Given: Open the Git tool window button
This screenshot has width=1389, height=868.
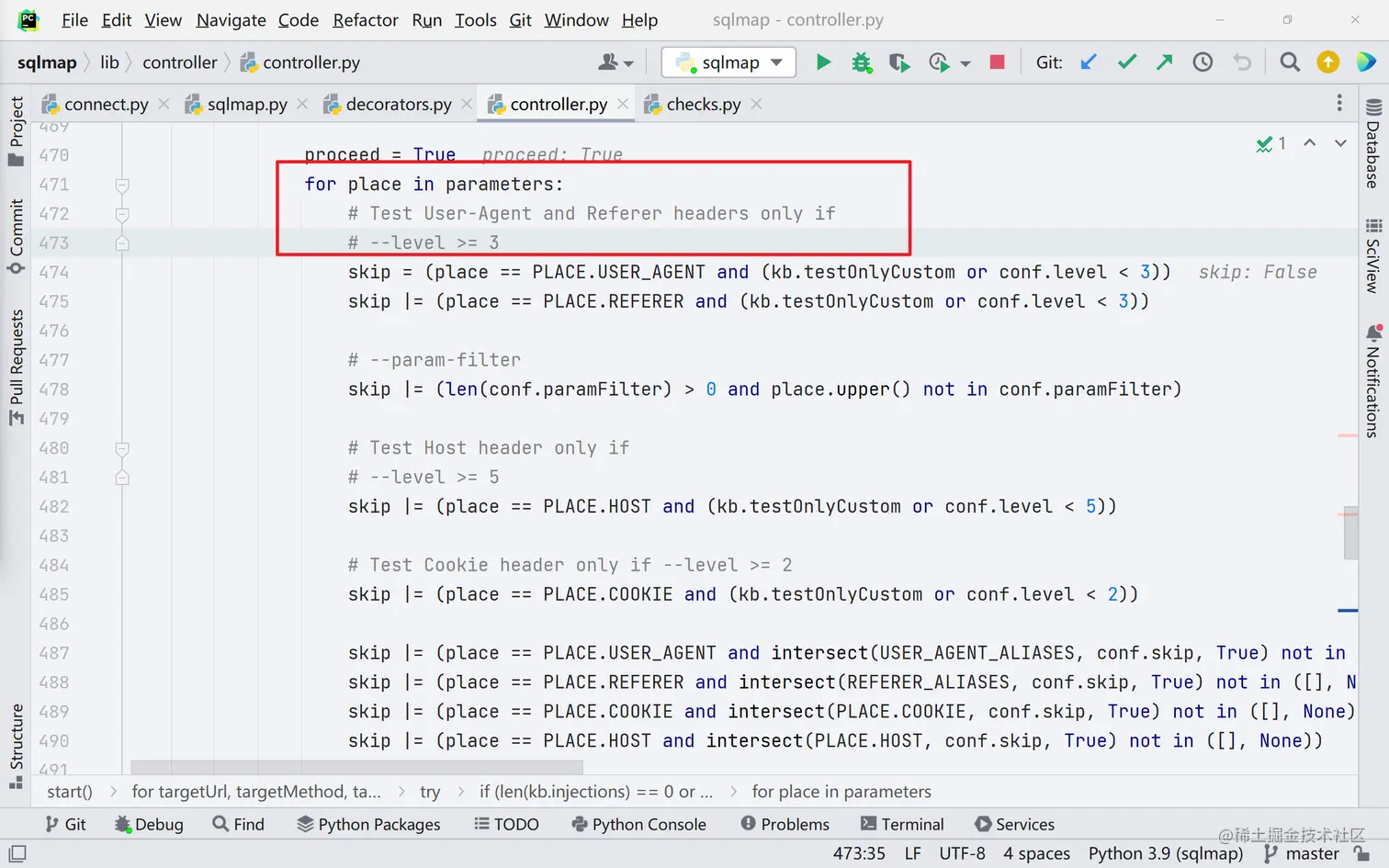Looking at the screenshot, I should 65,824.
